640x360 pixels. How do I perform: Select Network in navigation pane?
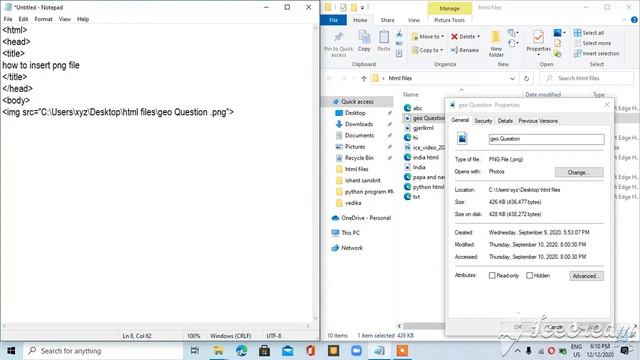point(352,248)
